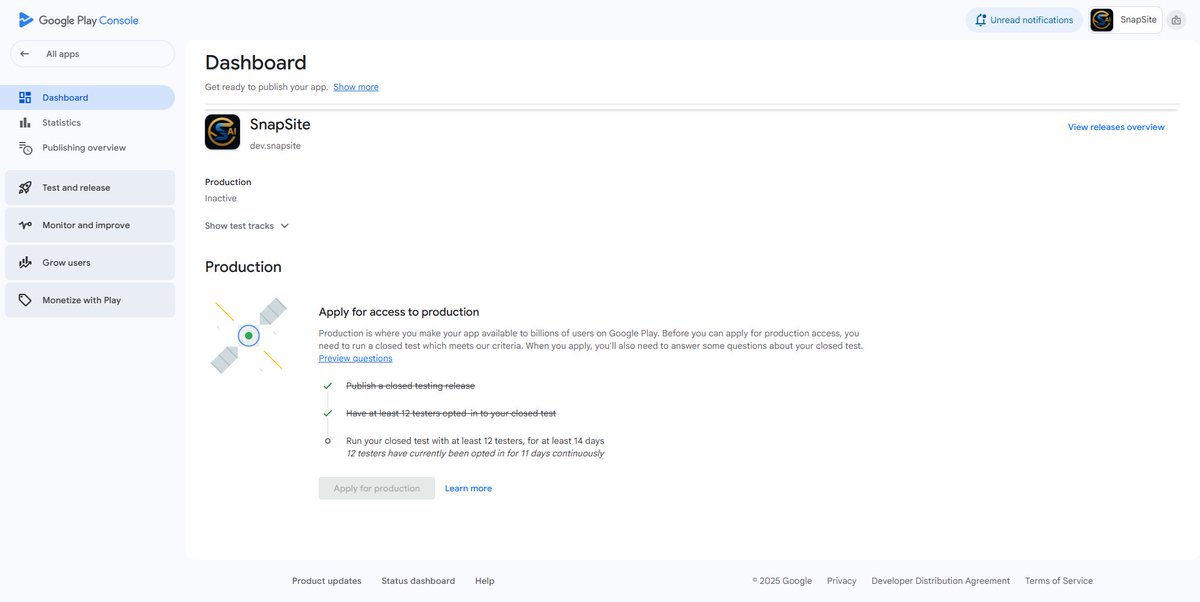Screen dimensions: 1200x602
Task: Click the satellite illustration in Production section
Action: coord(249,335)
